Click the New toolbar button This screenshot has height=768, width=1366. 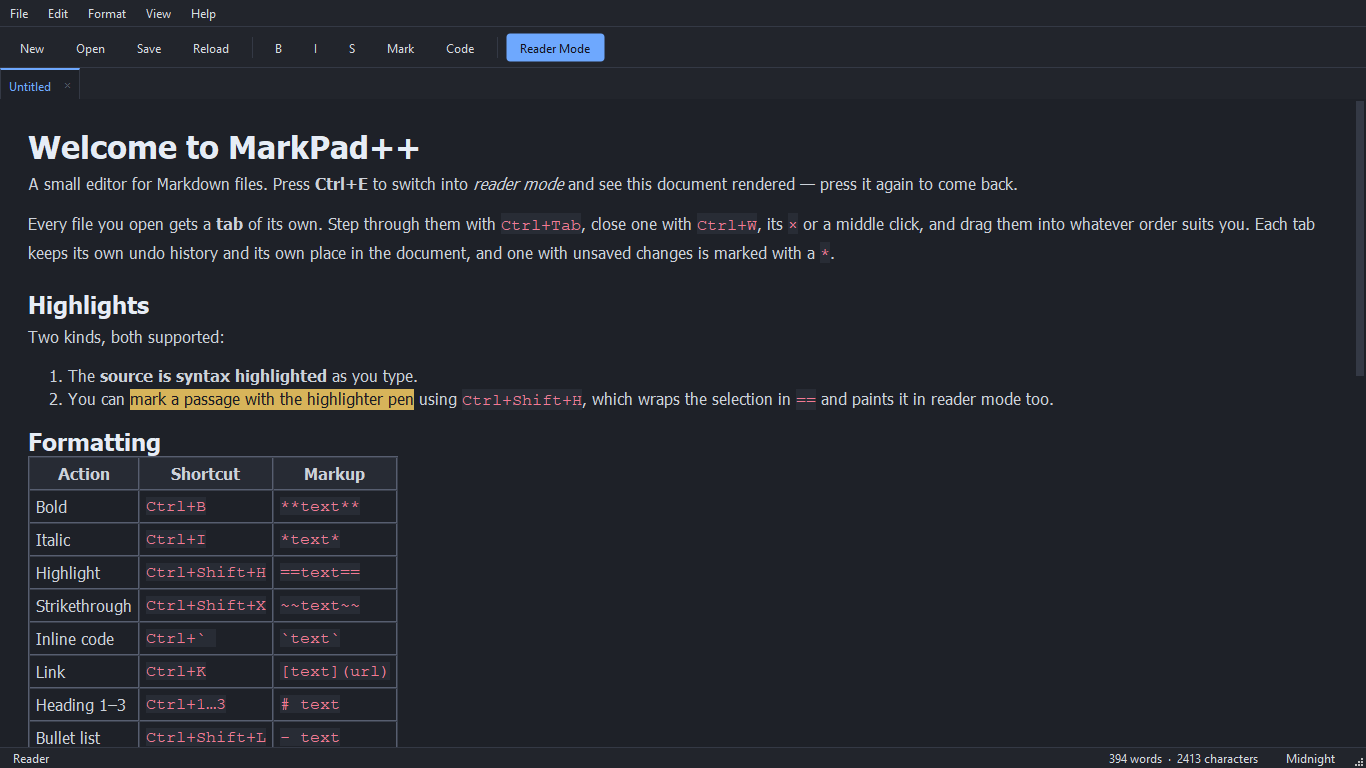[32, 48]
